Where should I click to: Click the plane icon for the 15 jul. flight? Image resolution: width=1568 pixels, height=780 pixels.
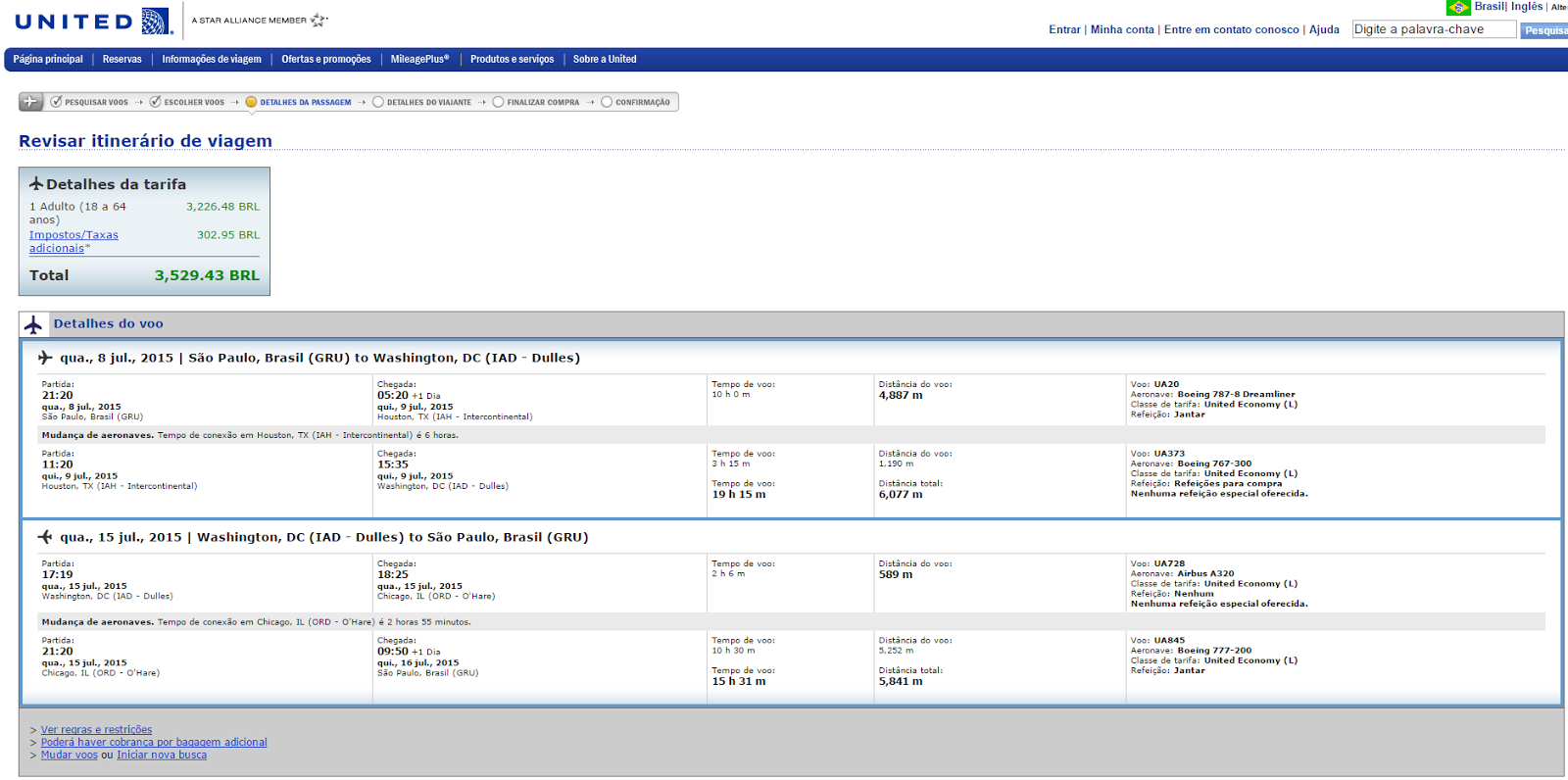(x=45, y=537)
